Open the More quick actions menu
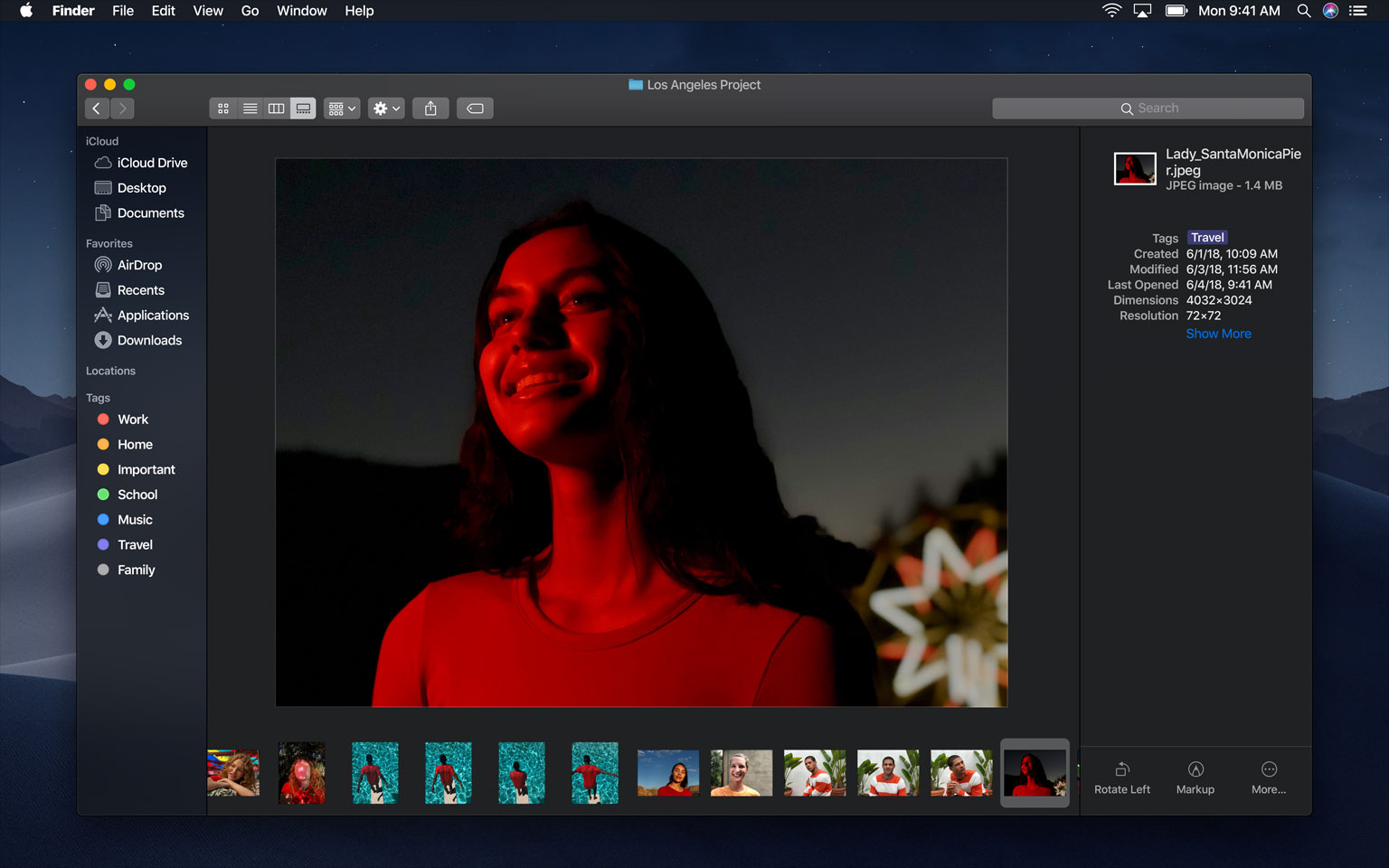1389x868 pixels. 1269,778
